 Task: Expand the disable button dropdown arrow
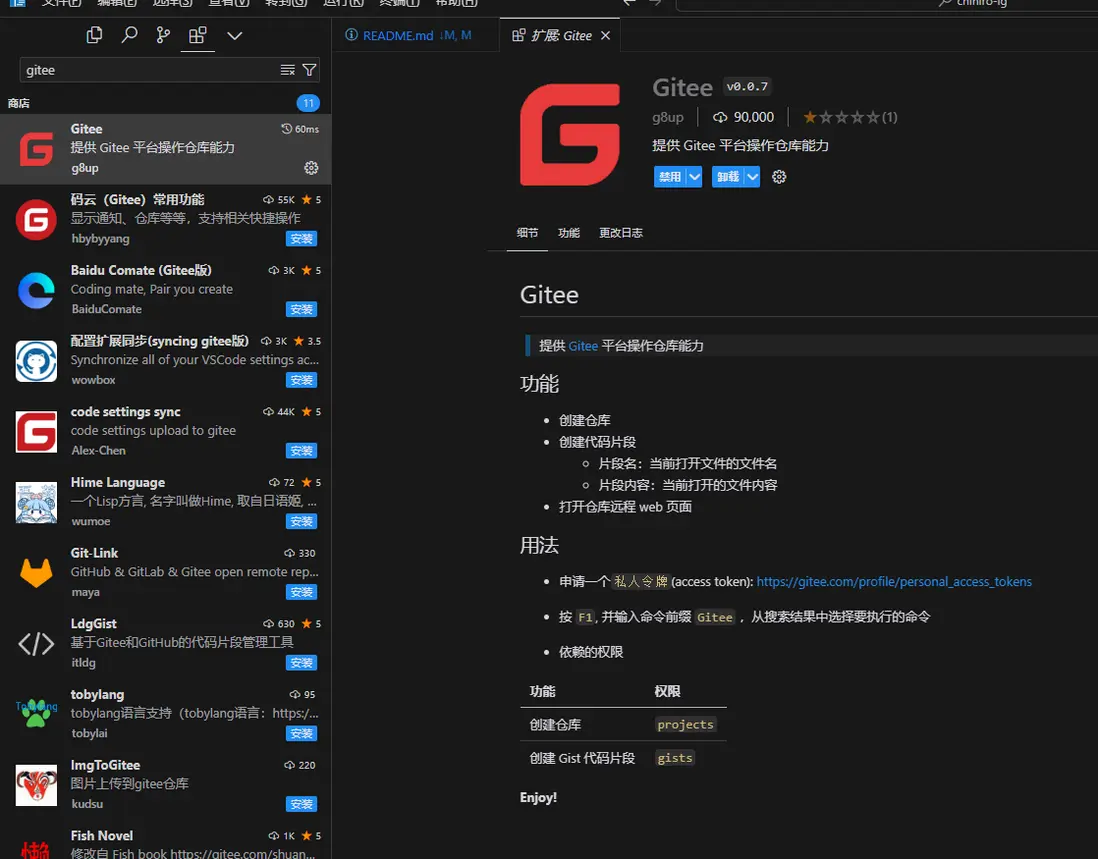tap(694, 177)
